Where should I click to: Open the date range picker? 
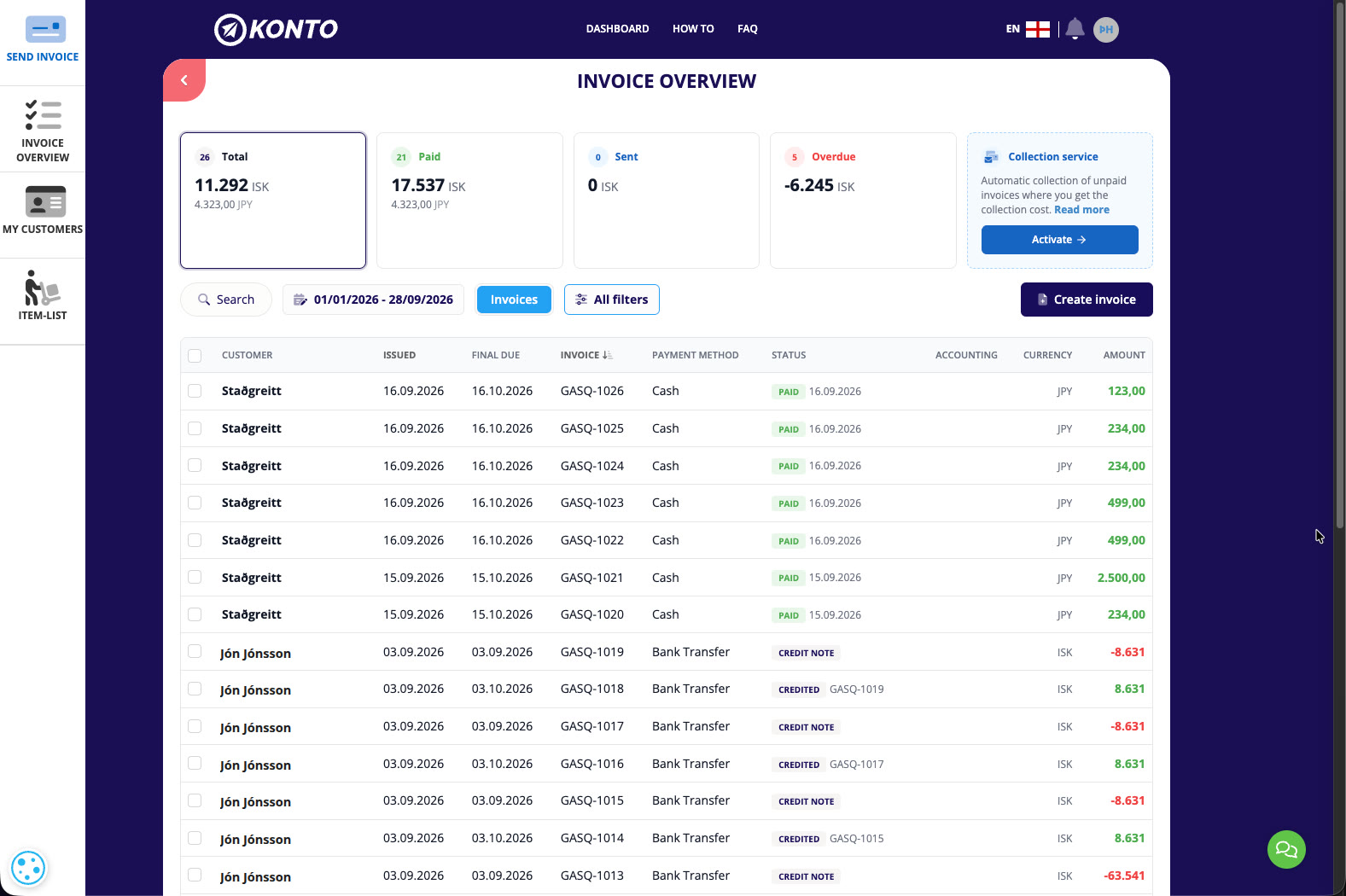pyautogui.click(x=373, y=300)
